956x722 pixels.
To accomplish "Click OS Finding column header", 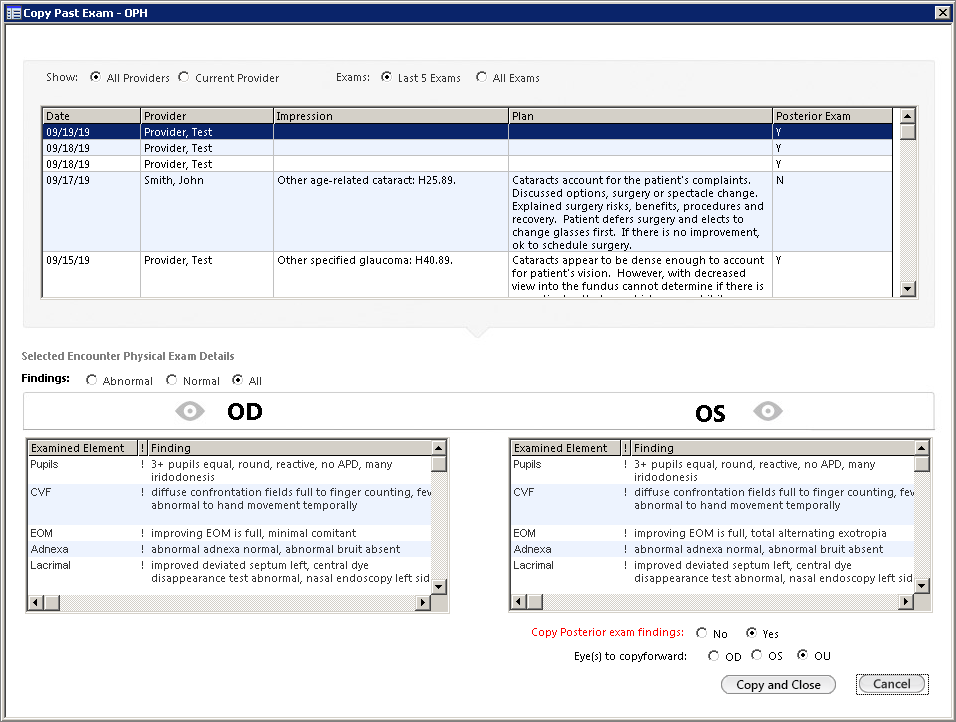I will (x=772, y=448).
